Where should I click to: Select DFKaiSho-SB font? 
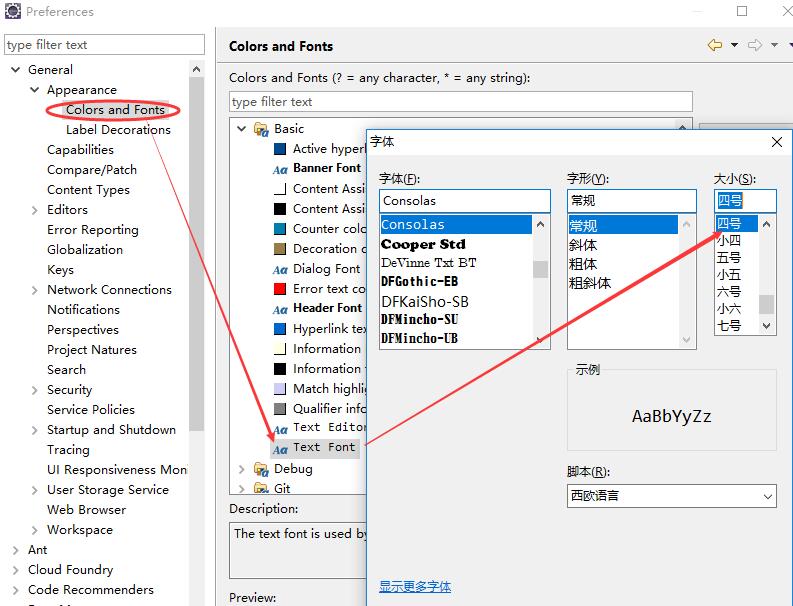pyautogui.click(x=425, y=302)
